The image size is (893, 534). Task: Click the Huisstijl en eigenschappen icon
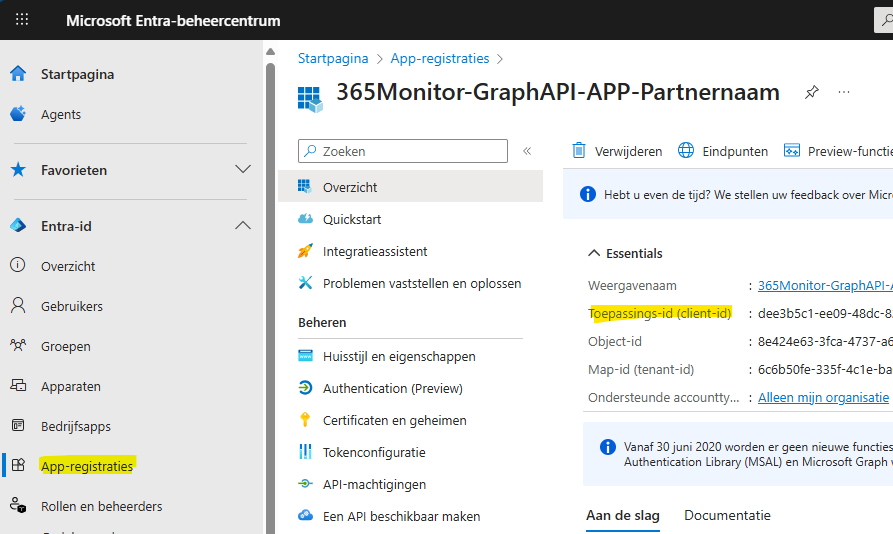[x=305, y=356]
